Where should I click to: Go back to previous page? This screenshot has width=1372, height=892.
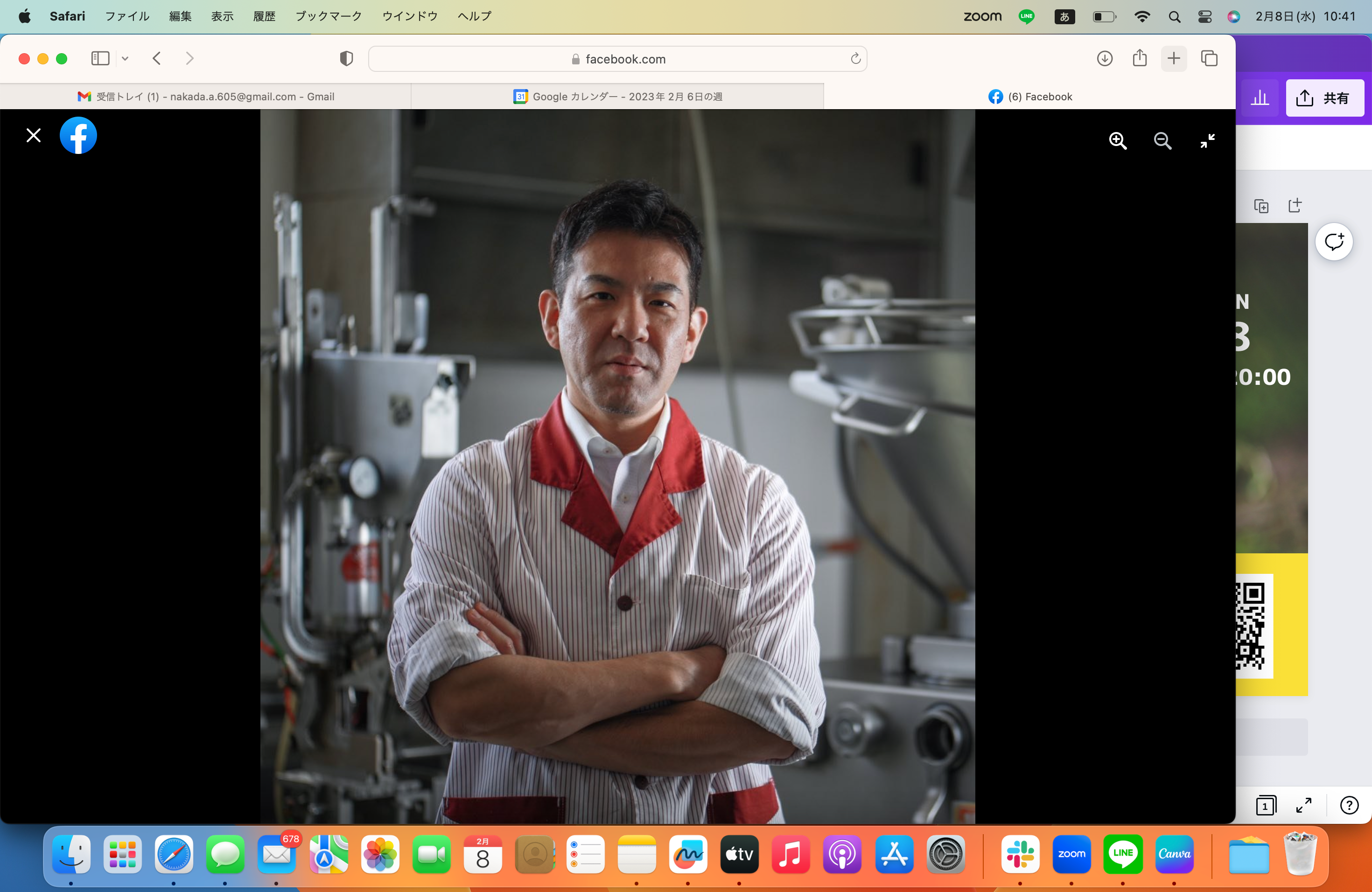click(157, 59)
